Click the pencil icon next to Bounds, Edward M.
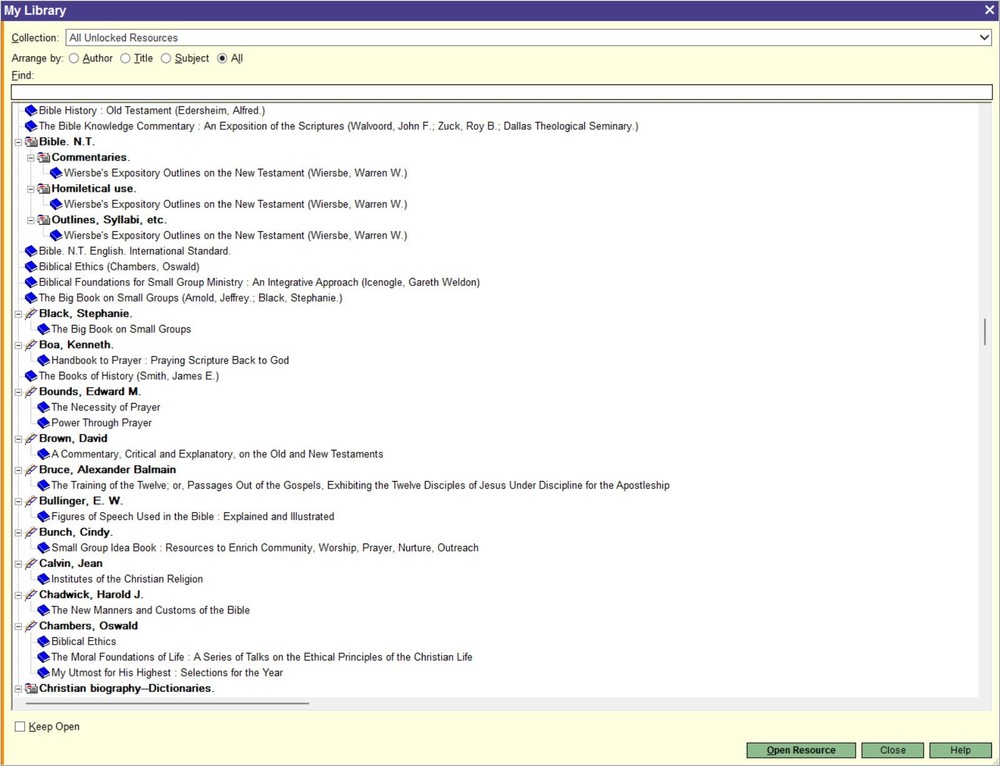Screen dimensions: 1000x766 [29, 391]
